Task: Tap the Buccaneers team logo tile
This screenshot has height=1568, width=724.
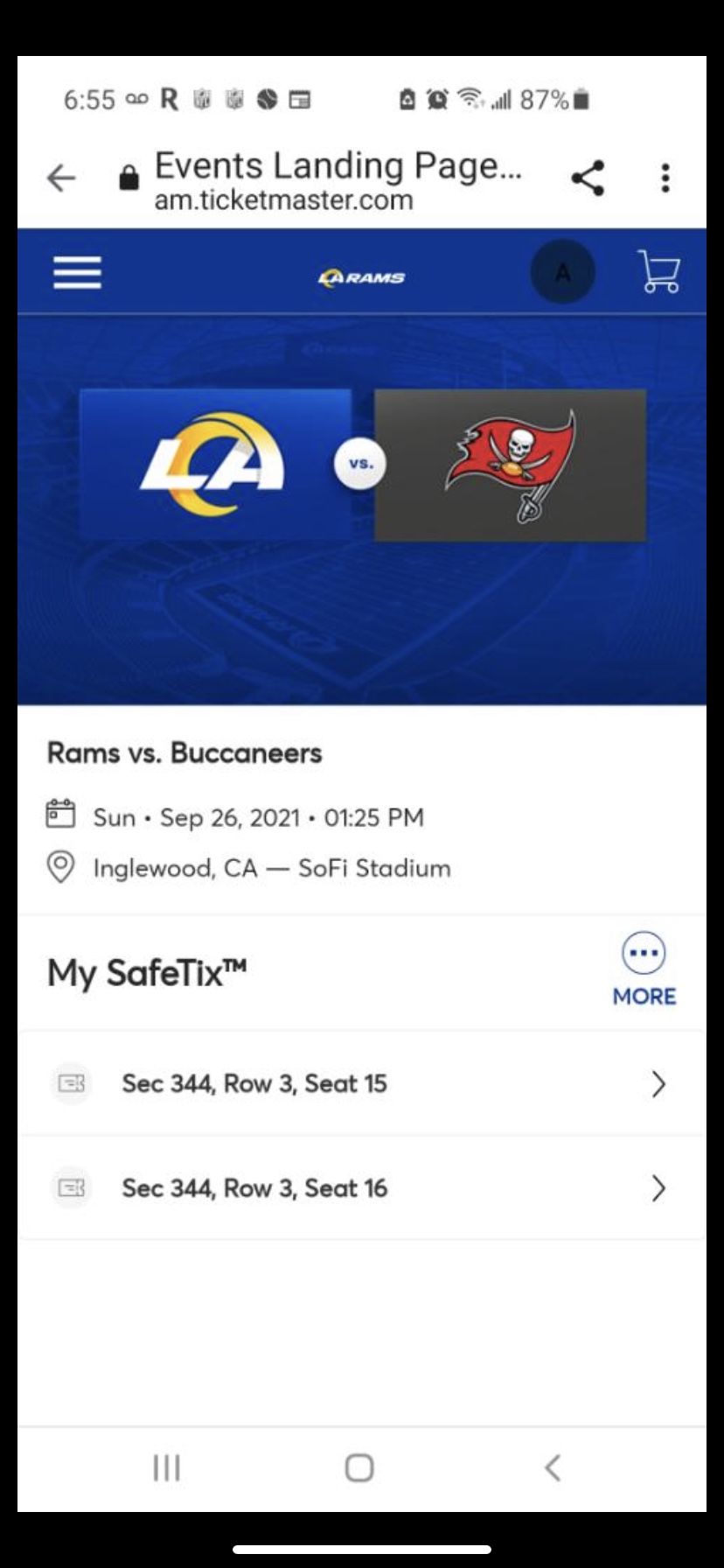Action: [511, 465]
